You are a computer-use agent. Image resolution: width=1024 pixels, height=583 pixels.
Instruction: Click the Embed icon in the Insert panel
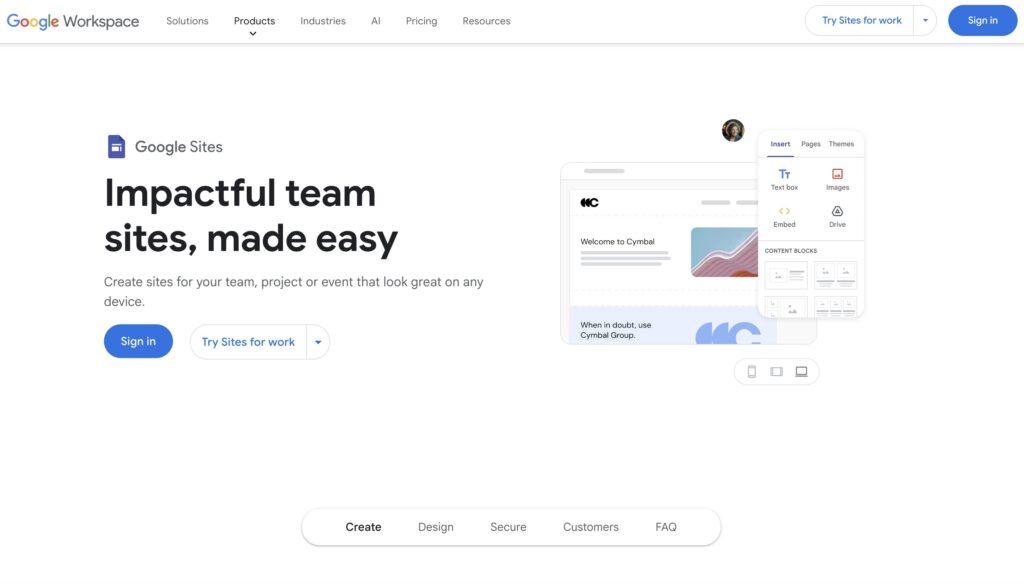click(785, 213)
